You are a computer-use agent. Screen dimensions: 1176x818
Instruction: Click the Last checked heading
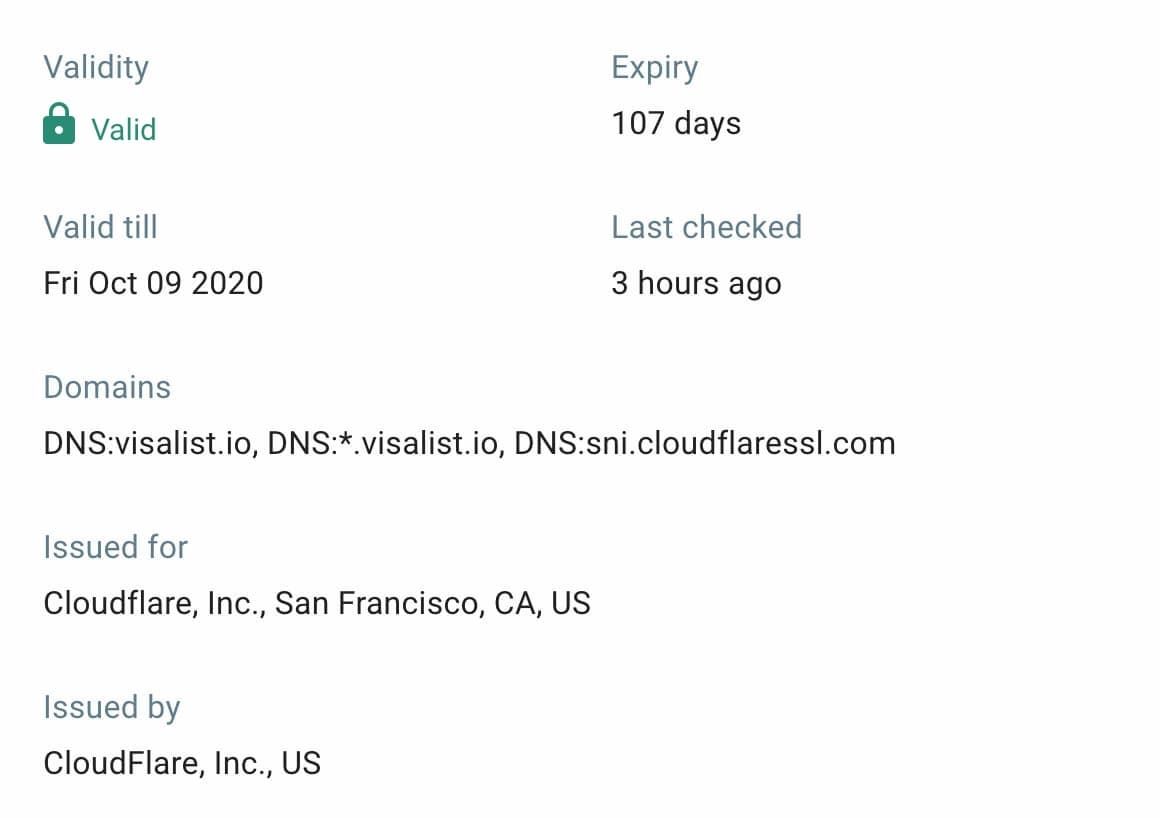[x=706, y=227]
